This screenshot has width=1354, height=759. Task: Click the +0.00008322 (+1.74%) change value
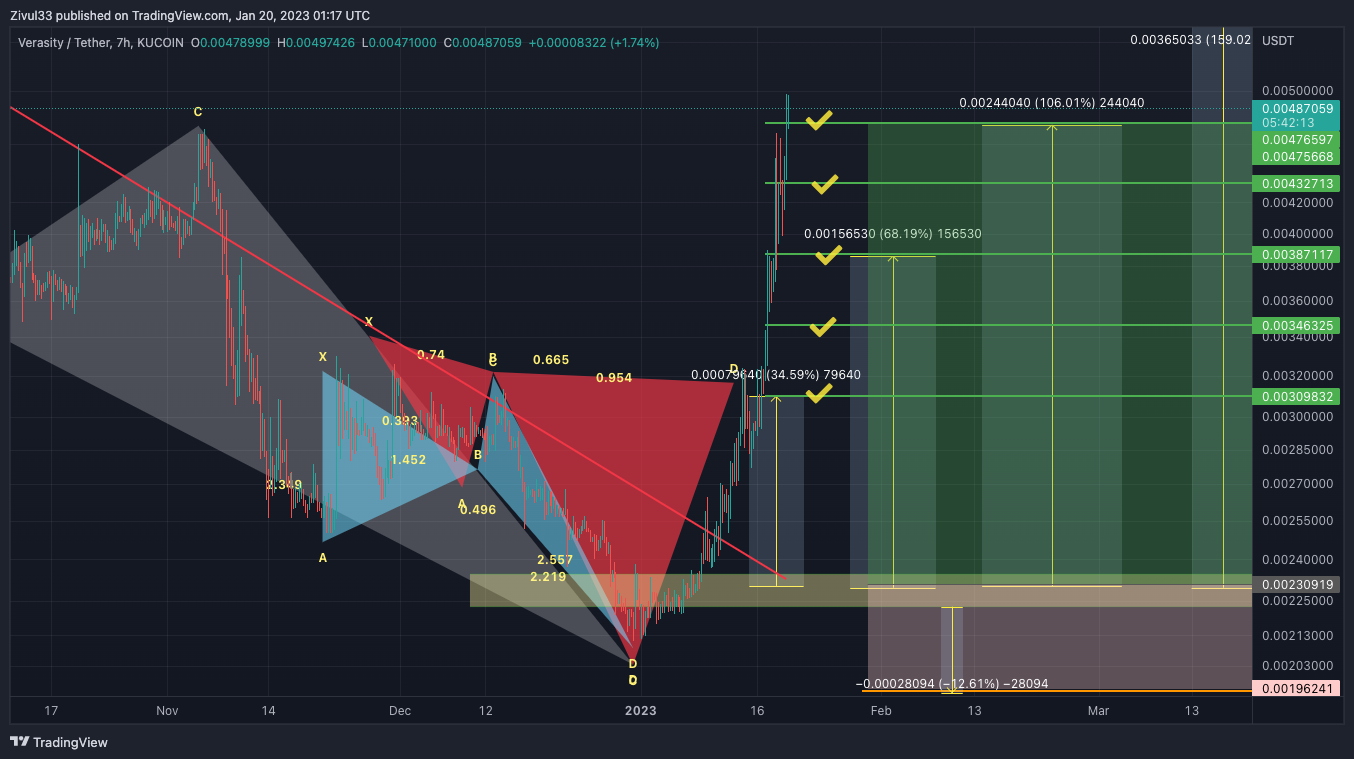click(x=594, y=42)
